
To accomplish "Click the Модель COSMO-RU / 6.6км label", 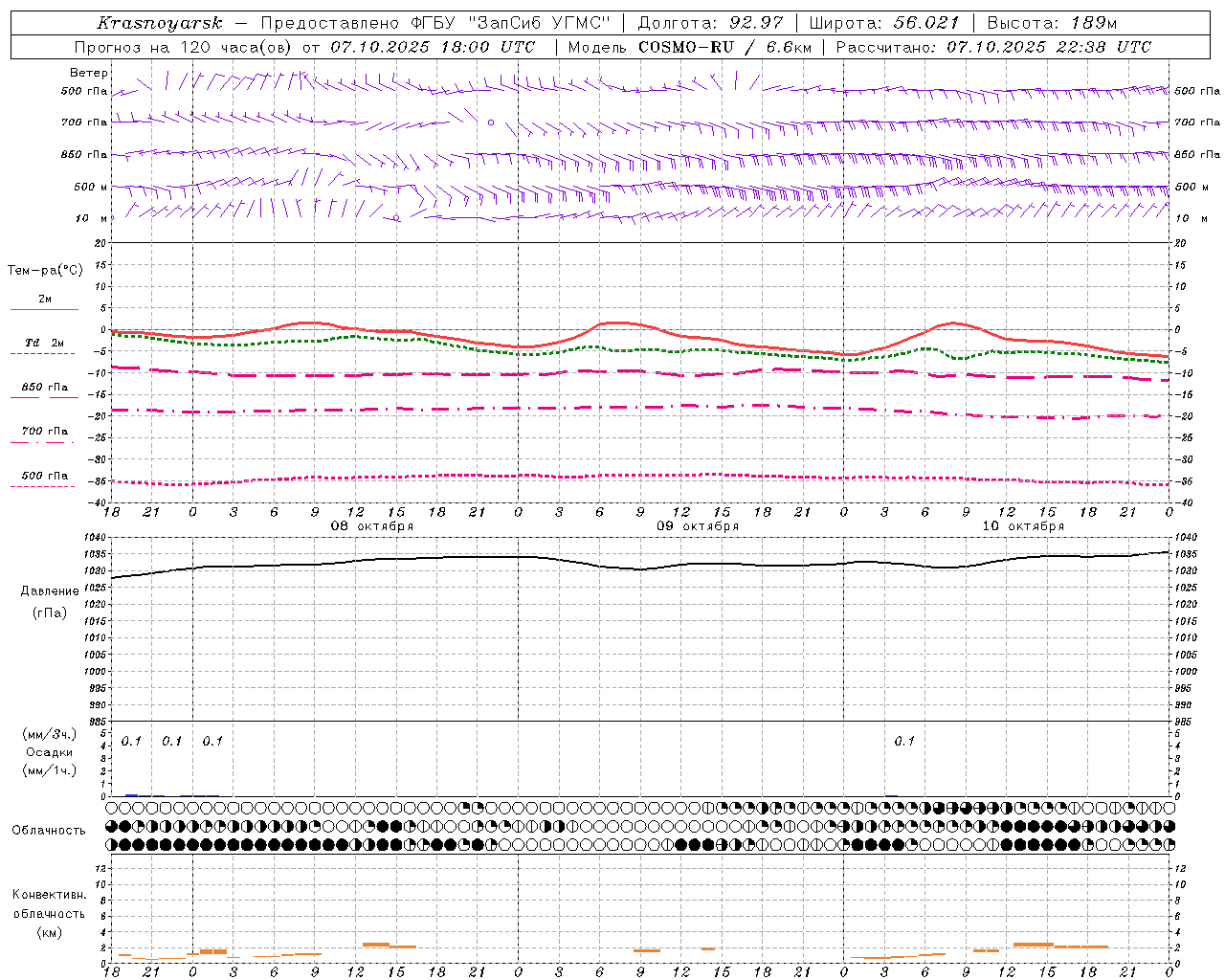I will click(690, 47).
